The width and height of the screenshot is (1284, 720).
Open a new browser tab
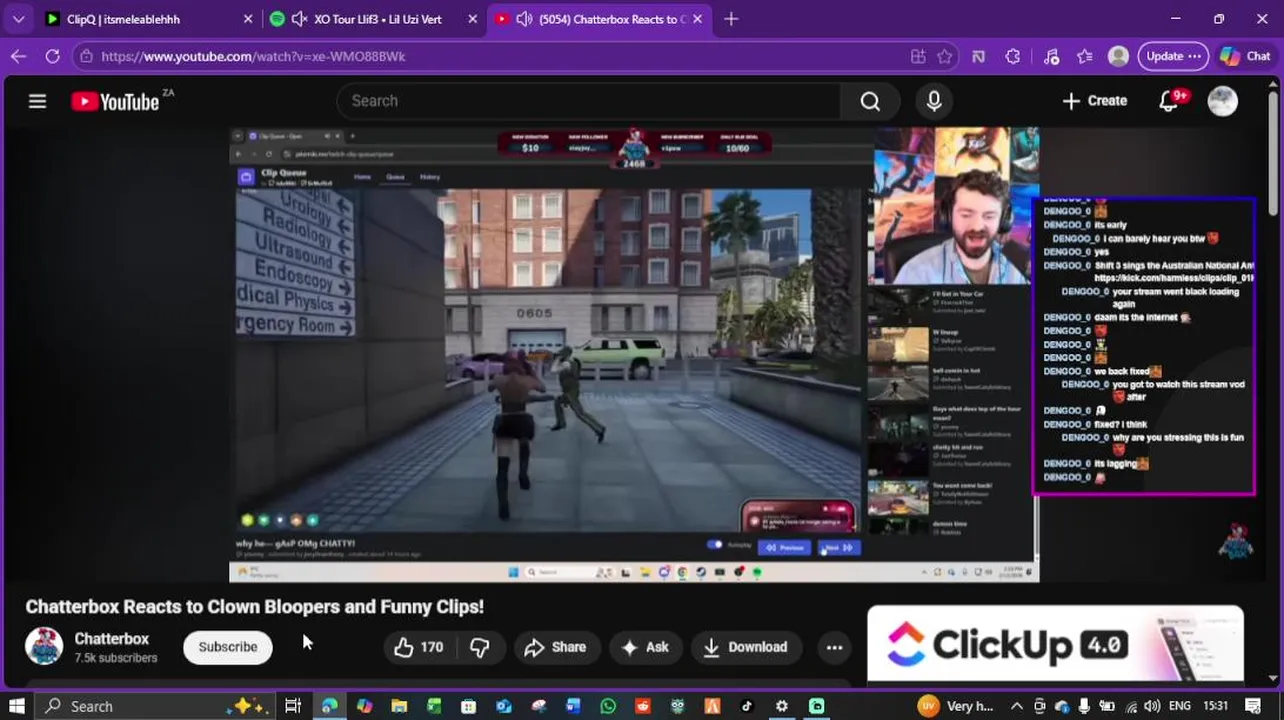pyautogui.click(x=731, y=19)
